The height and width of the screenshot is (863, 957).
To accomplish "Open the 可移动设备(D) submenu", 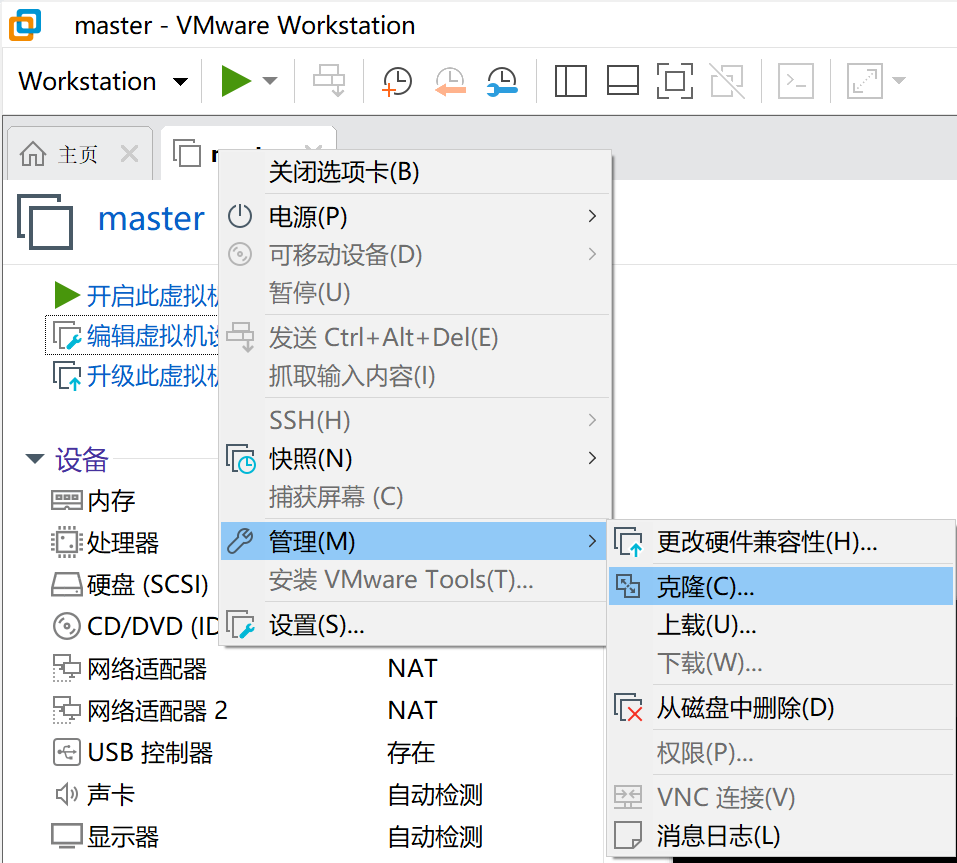I will [416, 255].
